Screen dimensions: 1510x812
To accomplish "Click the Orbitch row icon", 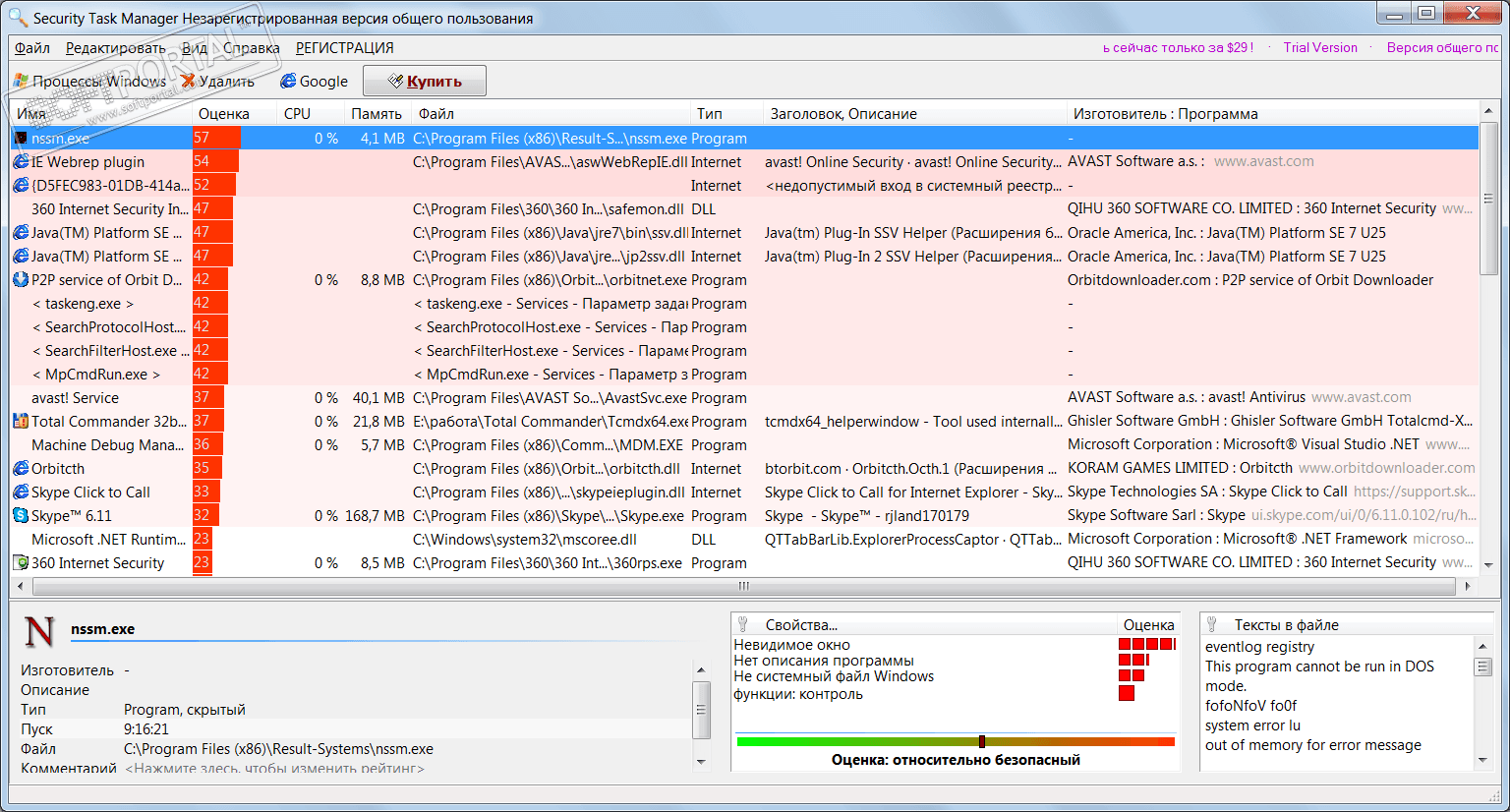I will pos(21,469).
